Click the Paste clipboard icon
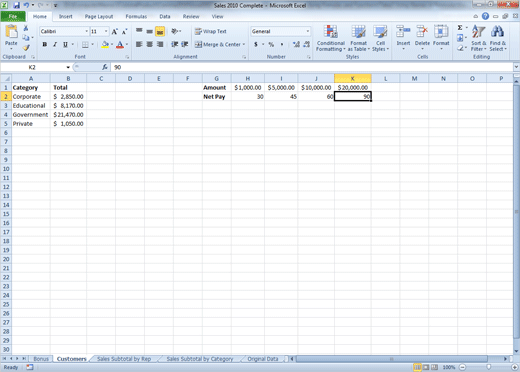 pyautogui.click(x=11, y=32)
